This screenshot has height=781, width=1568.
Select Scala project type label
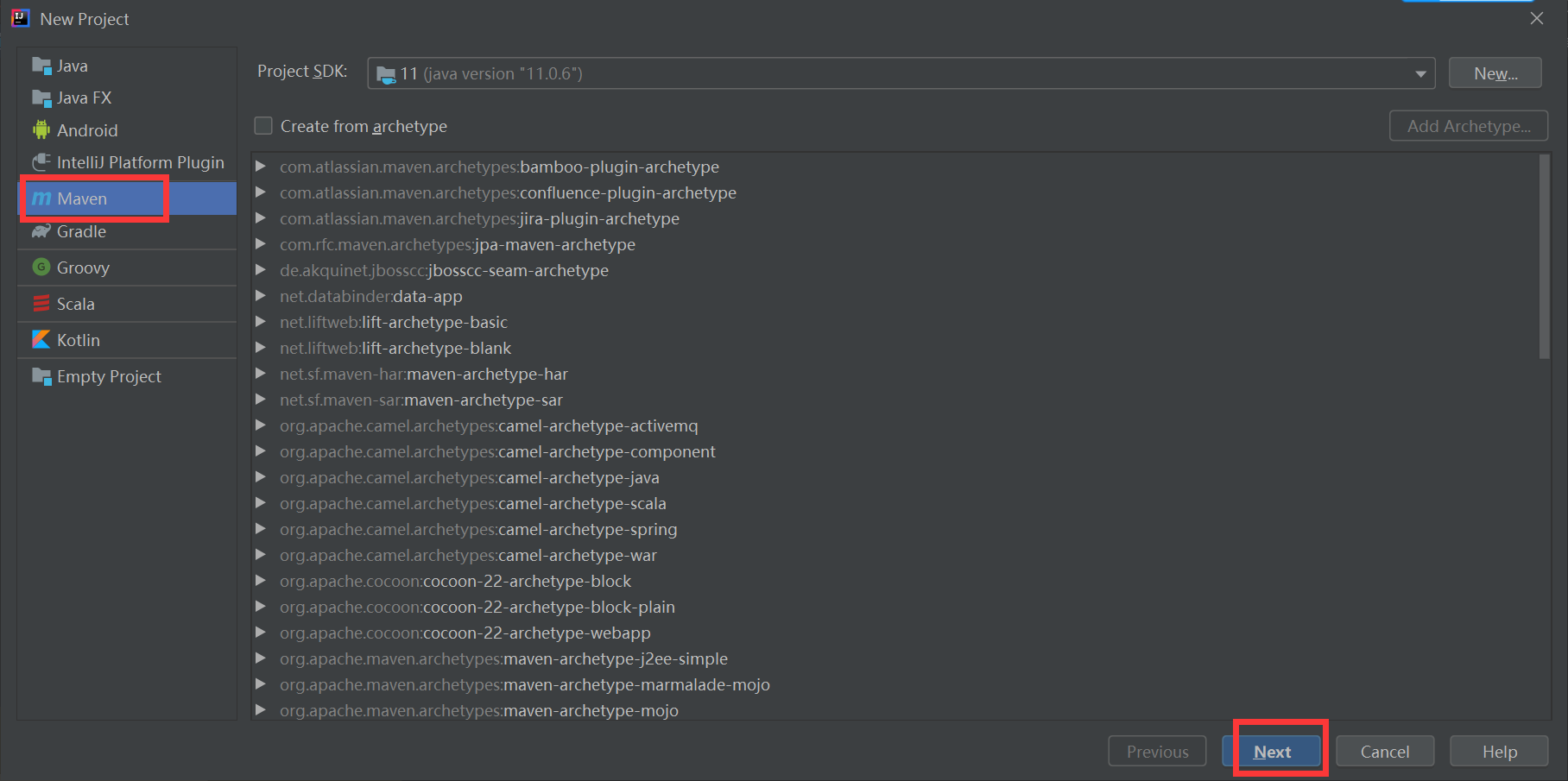click(76, 304)
